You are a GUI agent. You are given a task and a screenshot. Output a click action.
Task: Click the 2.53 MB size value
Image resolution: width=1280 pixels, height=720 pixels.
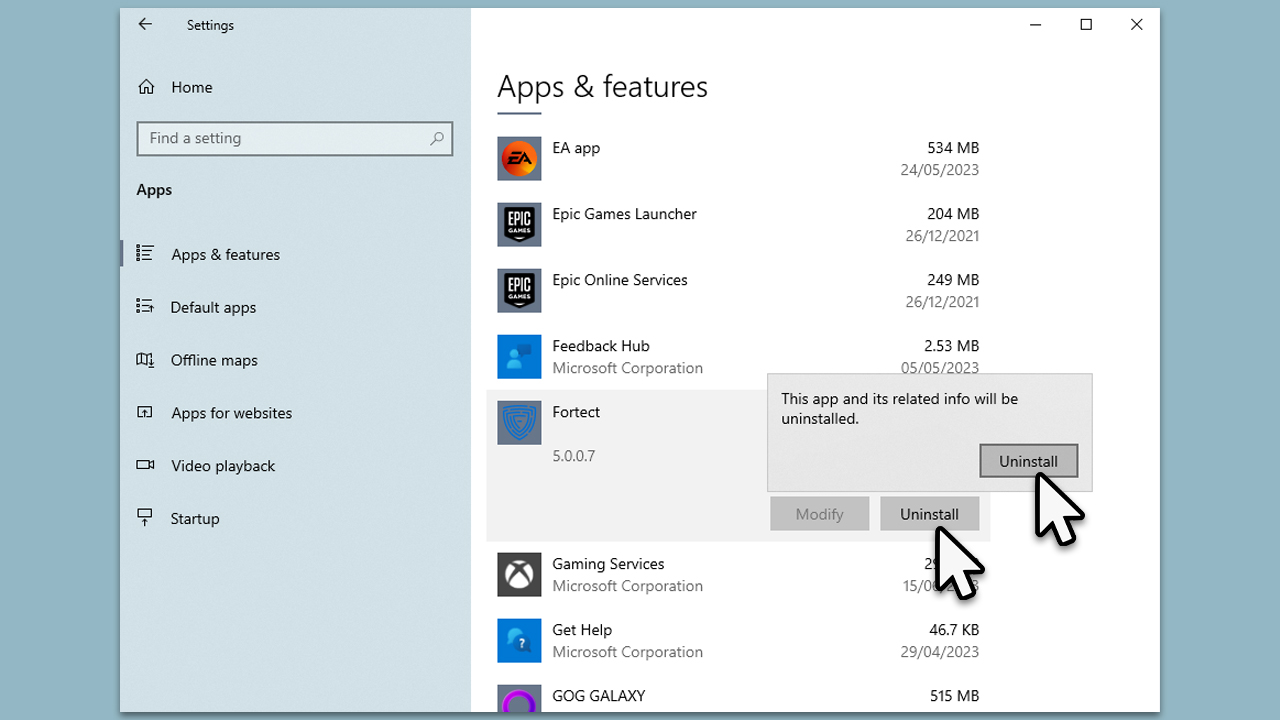pyautogui.click(x=951, y=346)
